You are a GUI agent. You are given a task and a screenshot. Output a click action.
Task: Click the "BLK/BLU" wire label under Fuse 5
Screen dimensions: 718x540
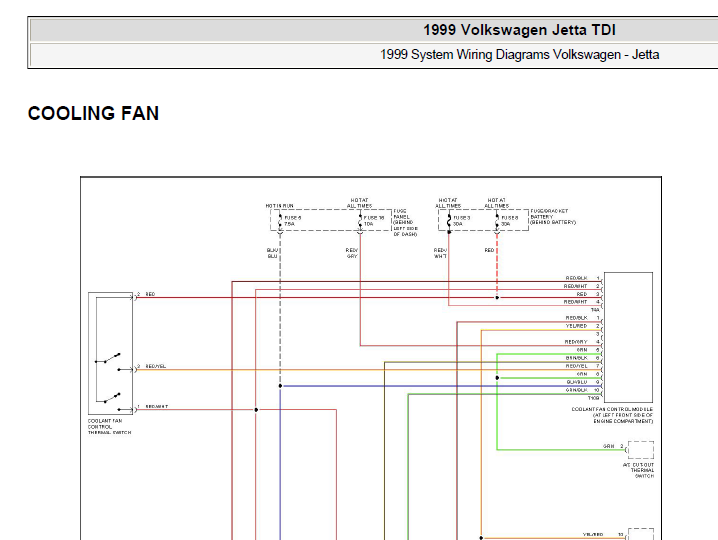(x=272, y=253)
